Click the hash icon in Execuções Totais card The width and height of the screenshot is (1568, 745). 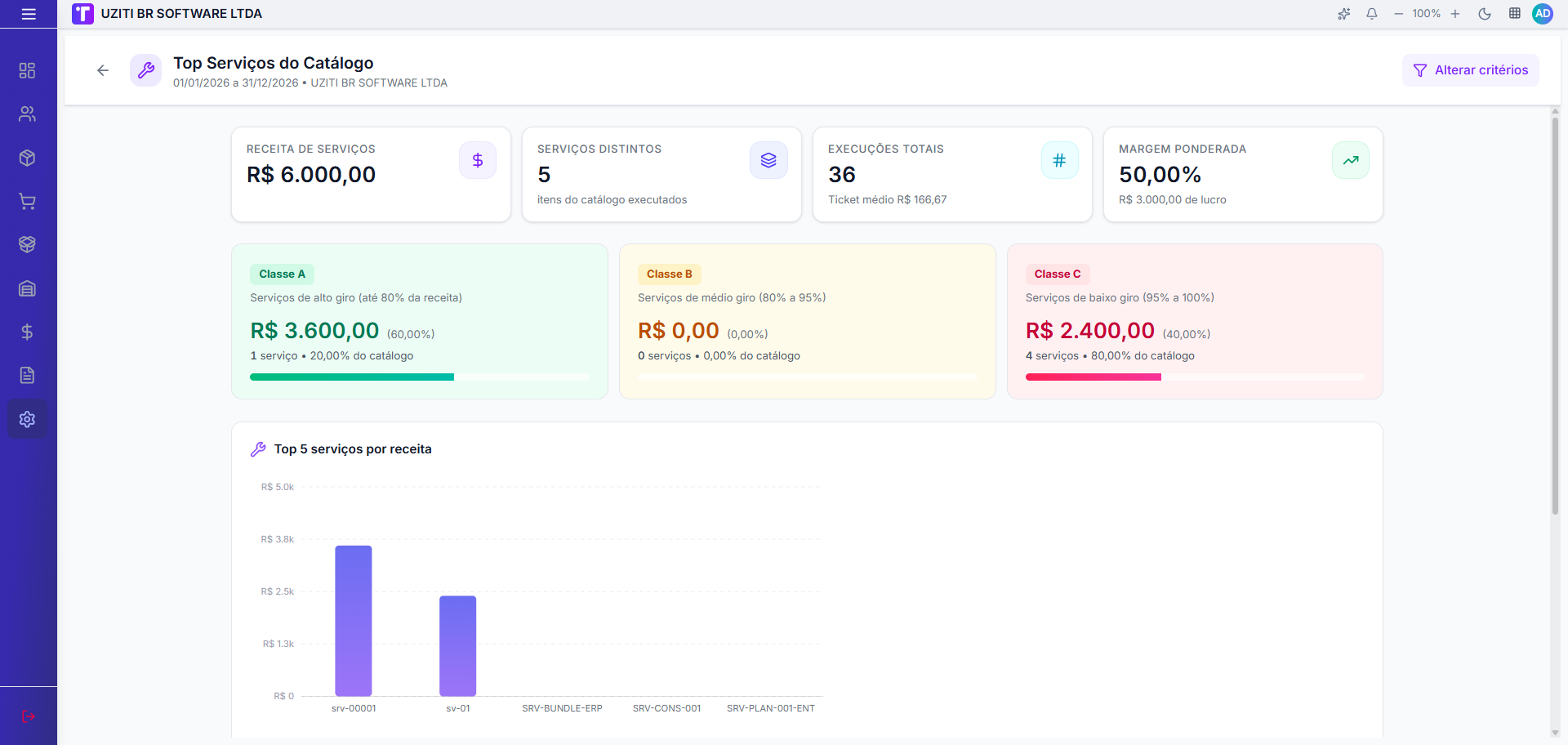[1059, 161]
